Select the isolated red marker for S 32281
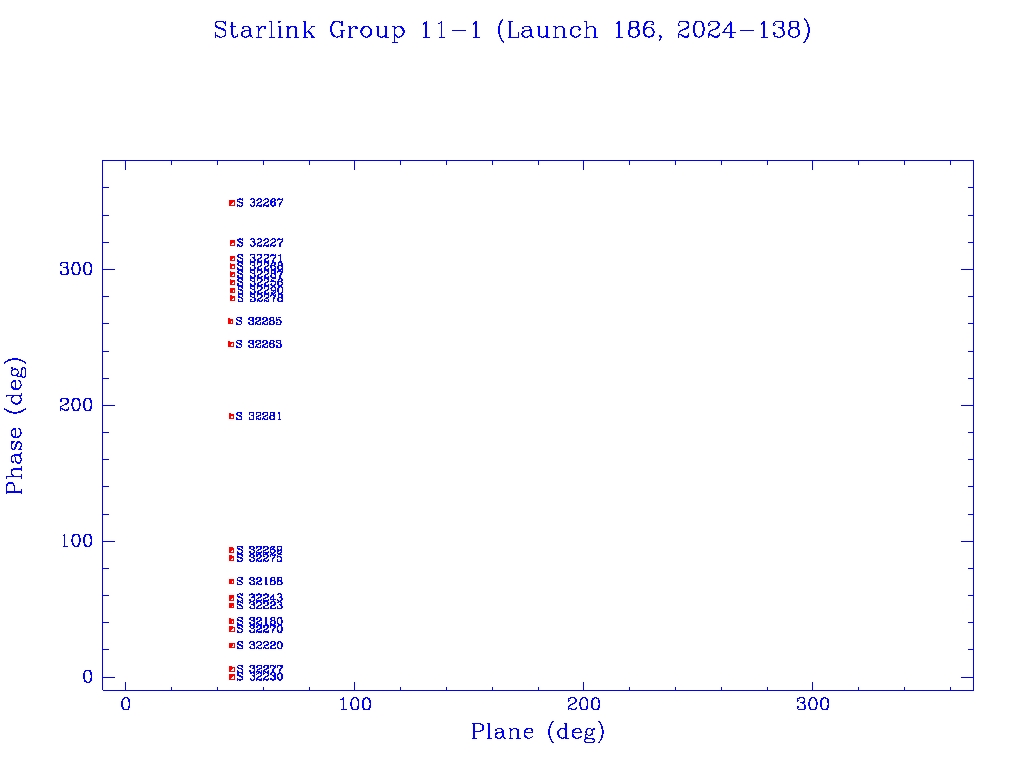The image size is (1024, 768). [x=231, y=416]
